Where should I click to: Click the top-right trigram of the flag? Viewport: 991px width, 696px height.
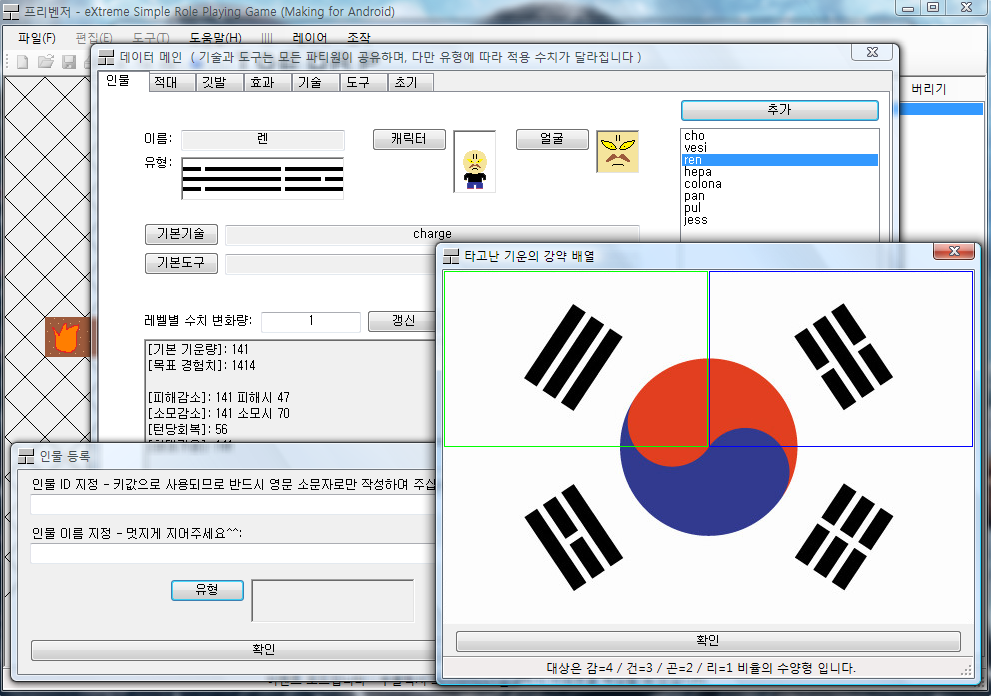843,357
